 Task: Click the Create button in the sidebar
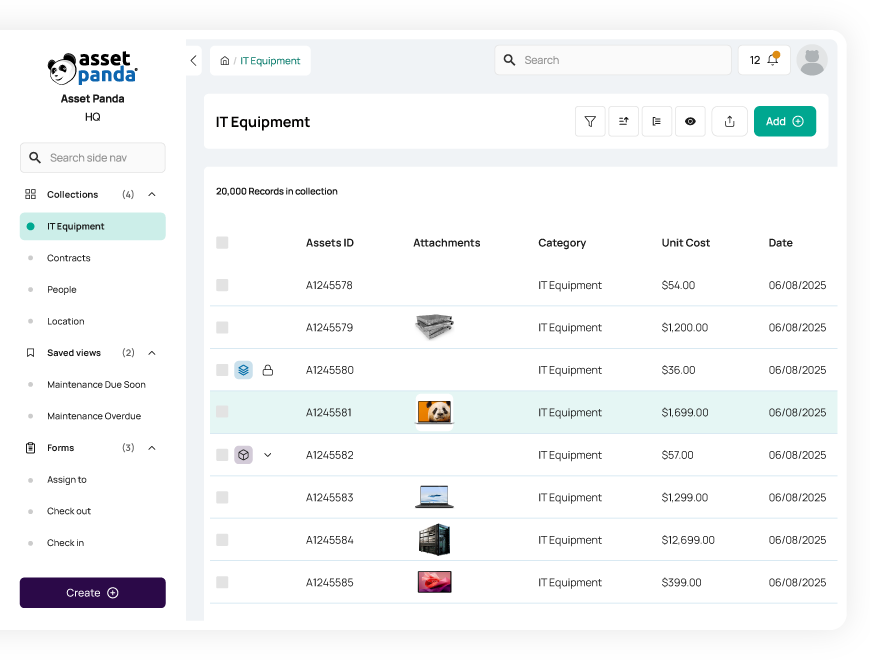(x=92, y=592)
